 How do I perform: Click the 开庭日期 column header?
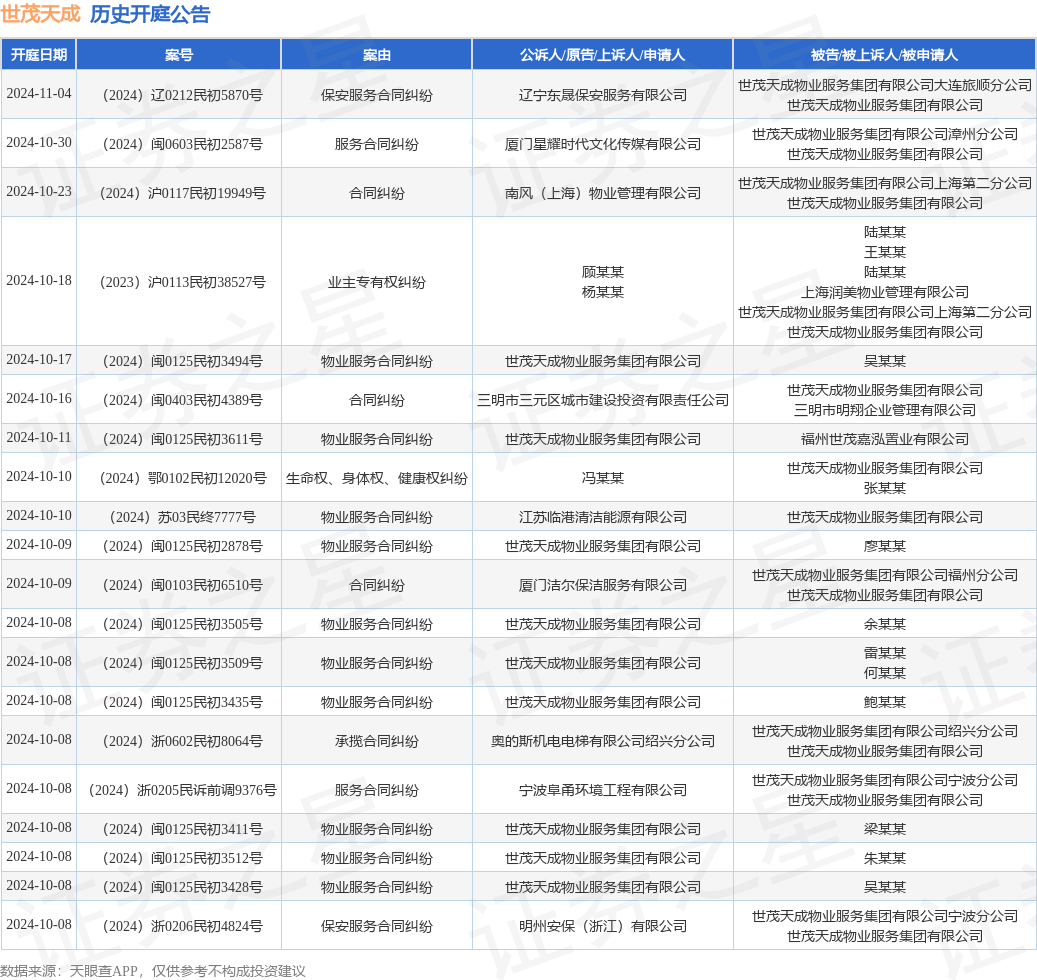tap(39, 55)
